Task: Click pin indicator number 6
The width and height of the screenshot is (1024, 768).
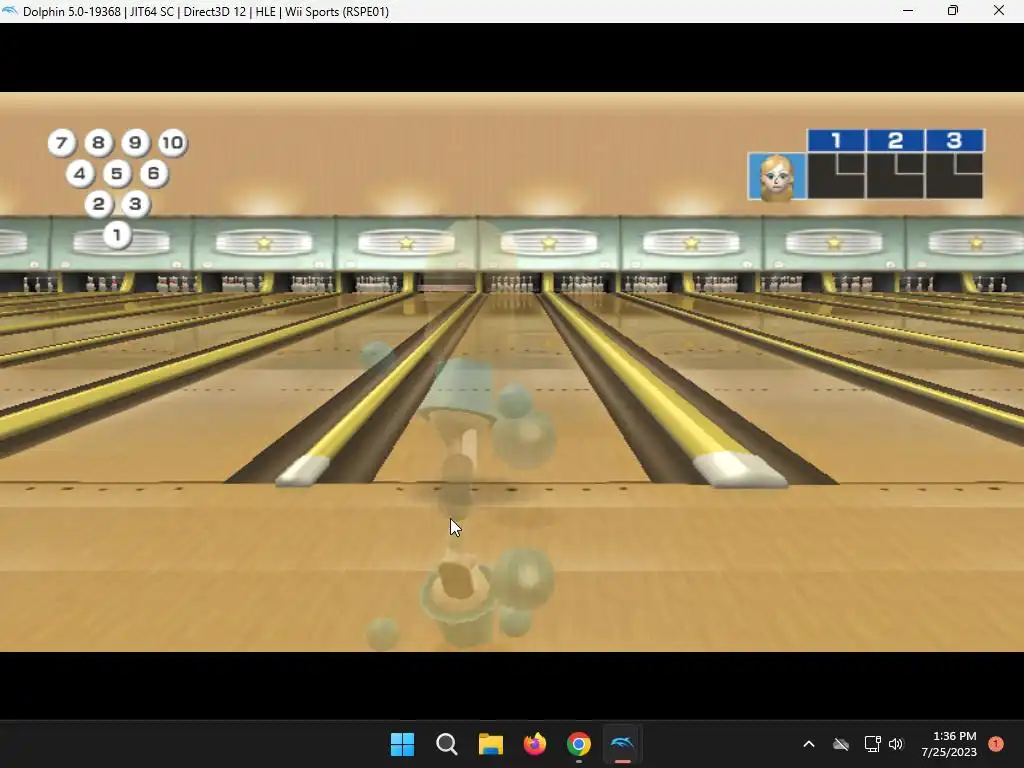Action: (153, 173)
